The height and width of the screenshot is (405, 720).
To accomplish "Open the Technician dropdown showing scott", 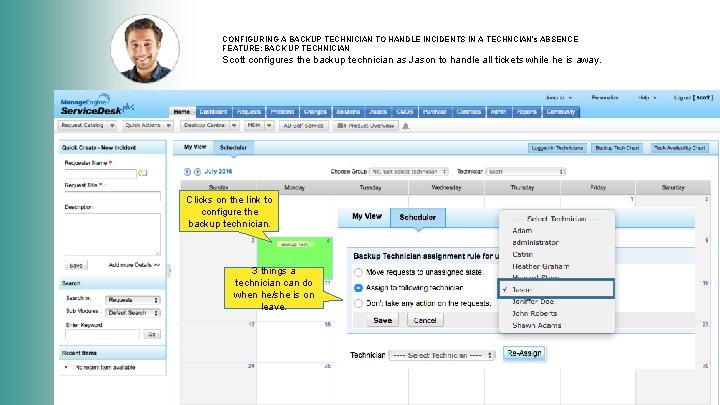I will click(x=525, y=172).
